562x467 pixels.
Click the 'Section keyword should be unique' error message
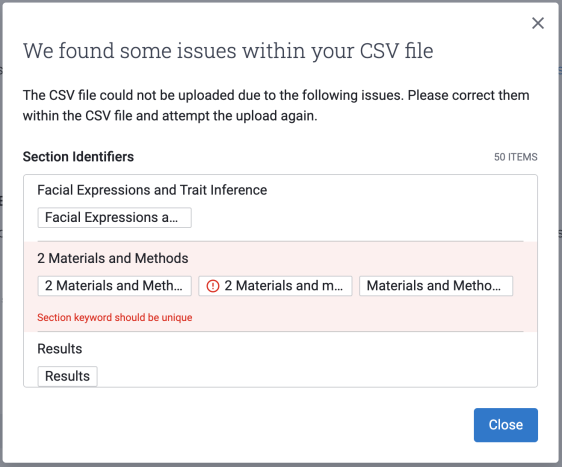[115, 318]
